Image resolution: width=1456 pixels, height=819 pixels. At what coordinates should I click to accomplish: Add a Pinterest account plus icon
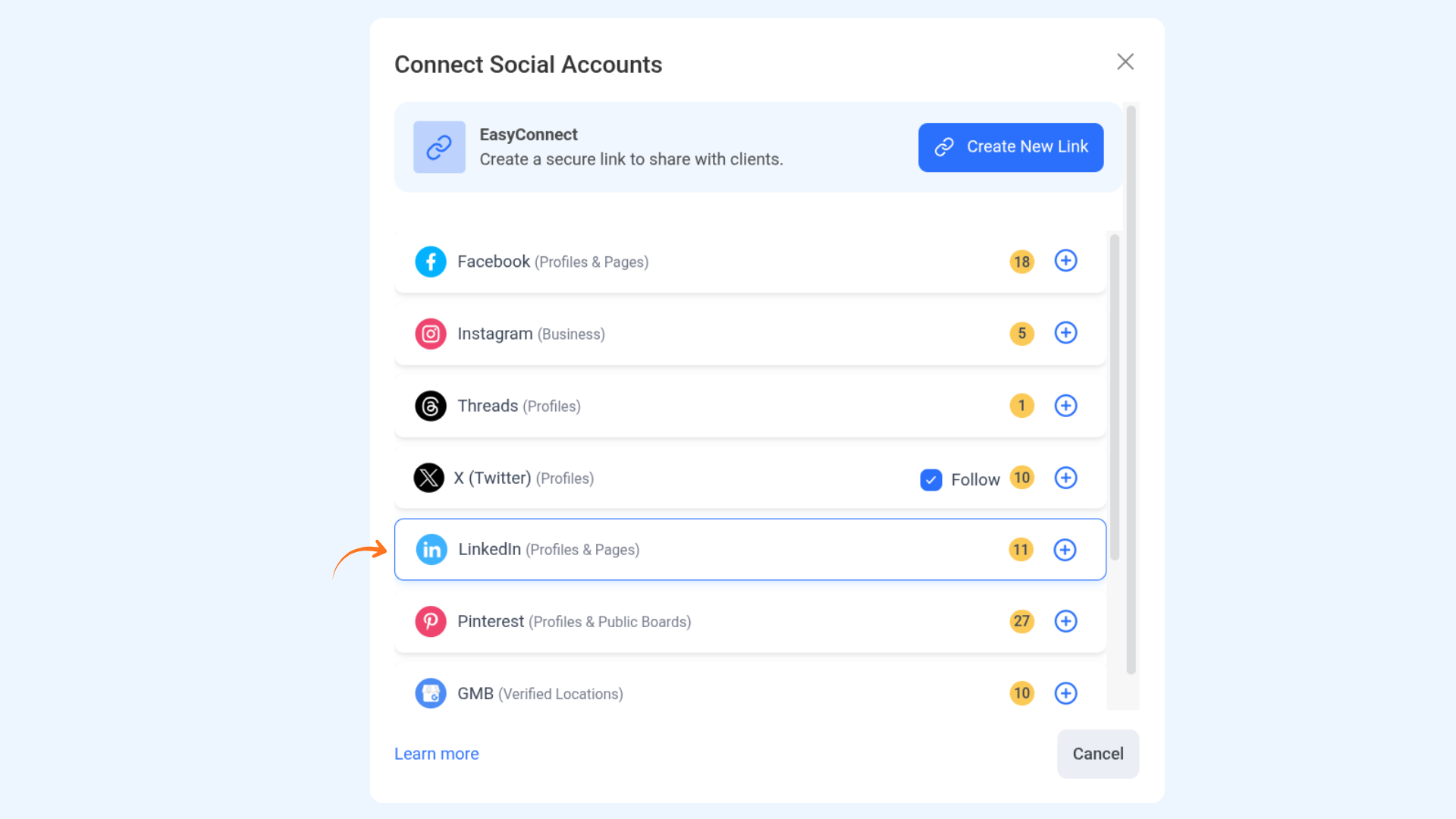tap(1065, 621)
